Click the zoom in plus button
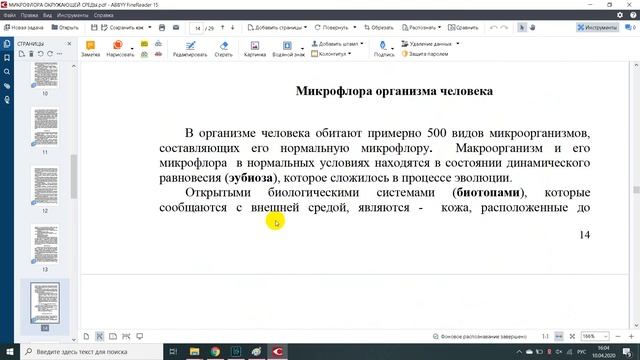The height and width of the screenshot is (360, 640). [631, 336]
